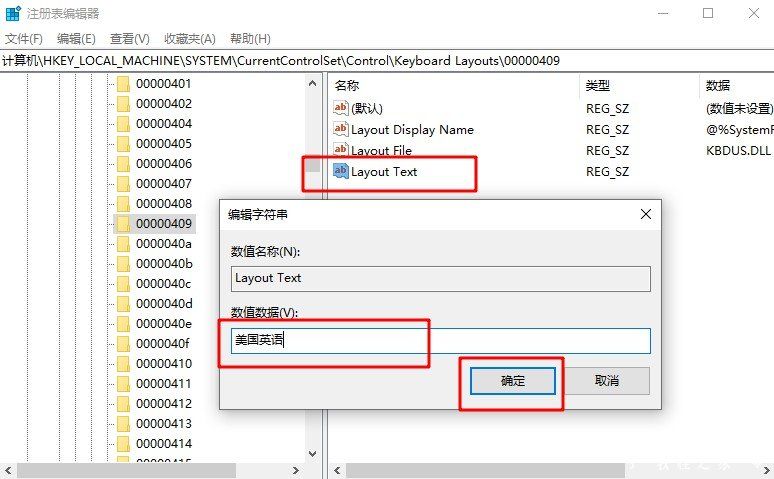Select folder icon of key 0000040c
This screenshot has height=479, width=774.
coord(123,284)
